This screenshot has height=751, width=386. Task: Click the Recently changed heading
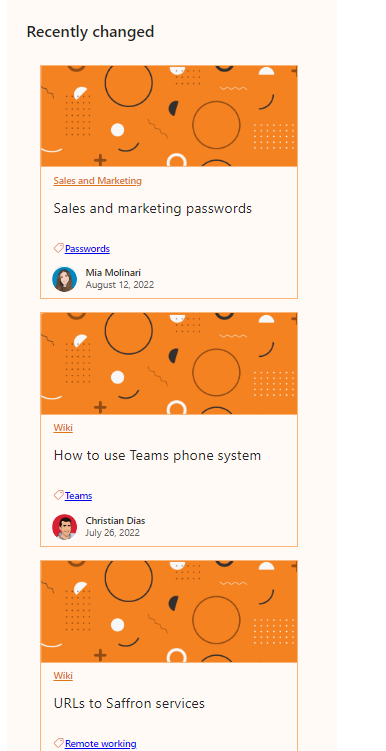(91, 32)
